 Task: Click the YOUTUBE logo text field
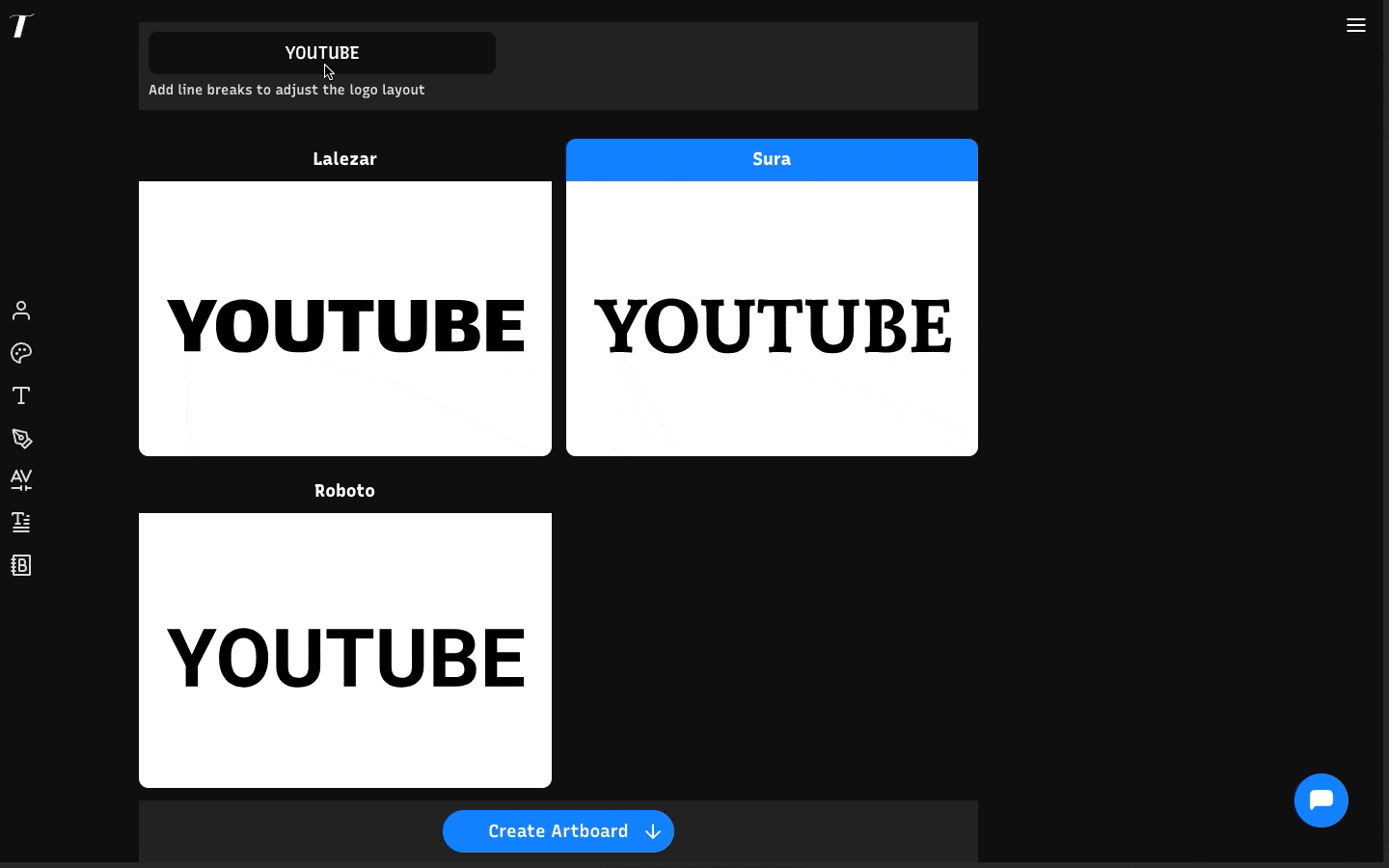pos(322,53)
